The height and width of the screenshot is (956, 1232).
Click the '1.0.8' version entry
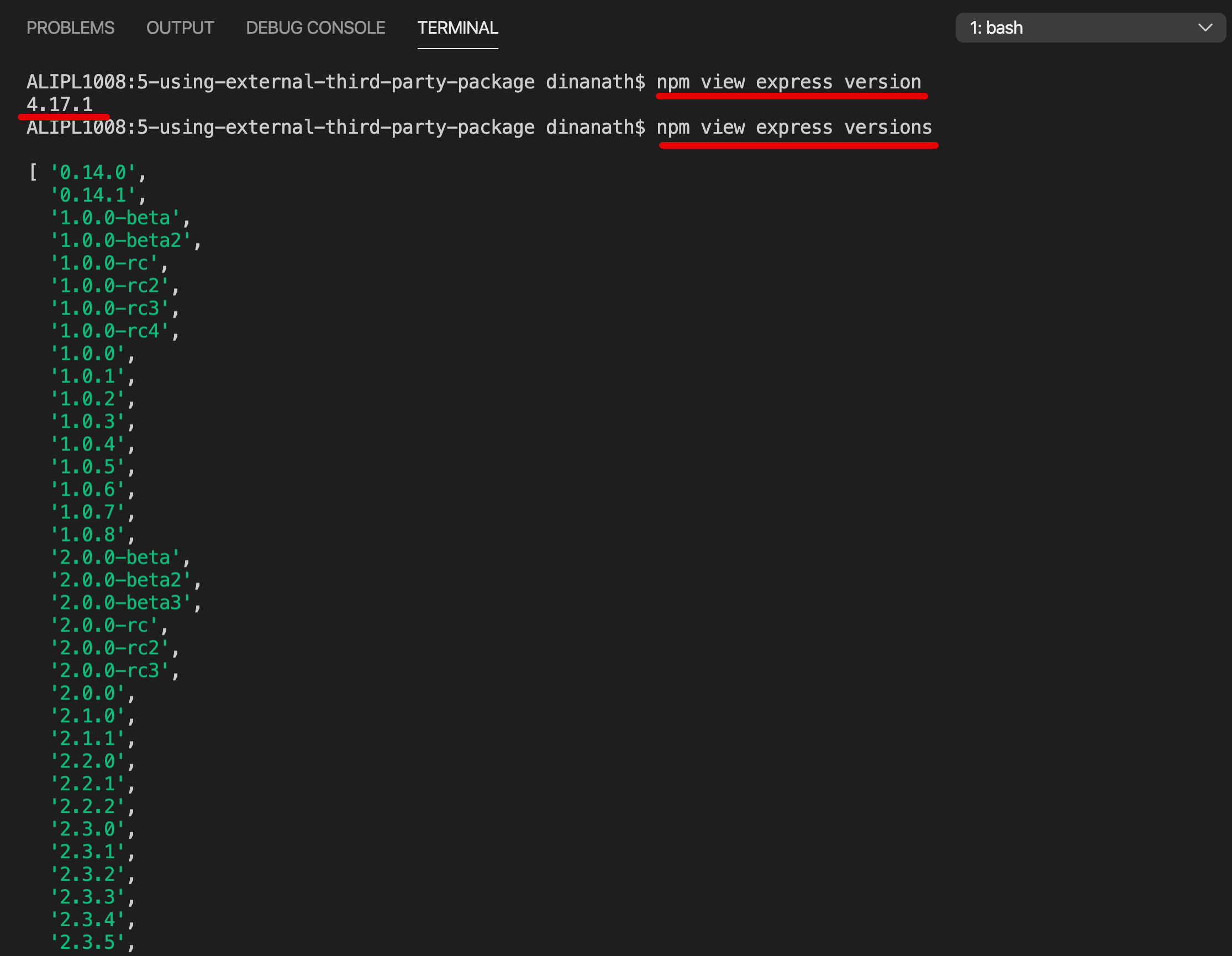coord(87,535)
